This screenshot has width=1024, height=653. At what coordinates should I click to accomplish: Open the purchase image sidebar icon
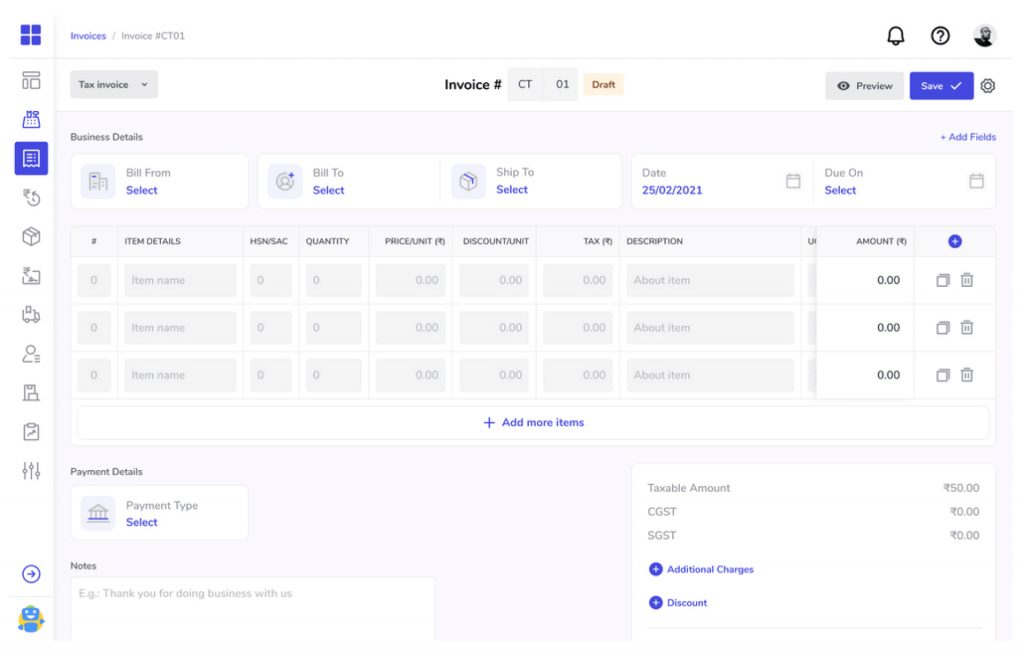31,276
